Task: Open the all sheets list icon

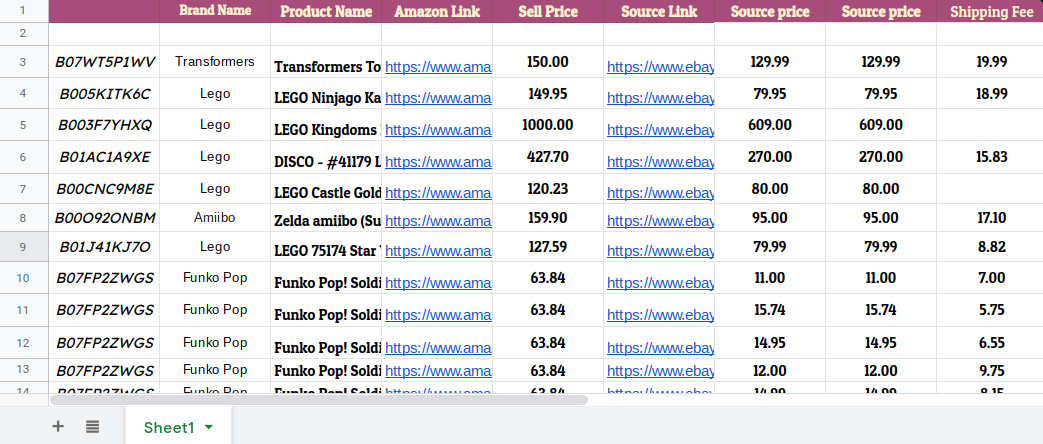Action: [92, 427]
